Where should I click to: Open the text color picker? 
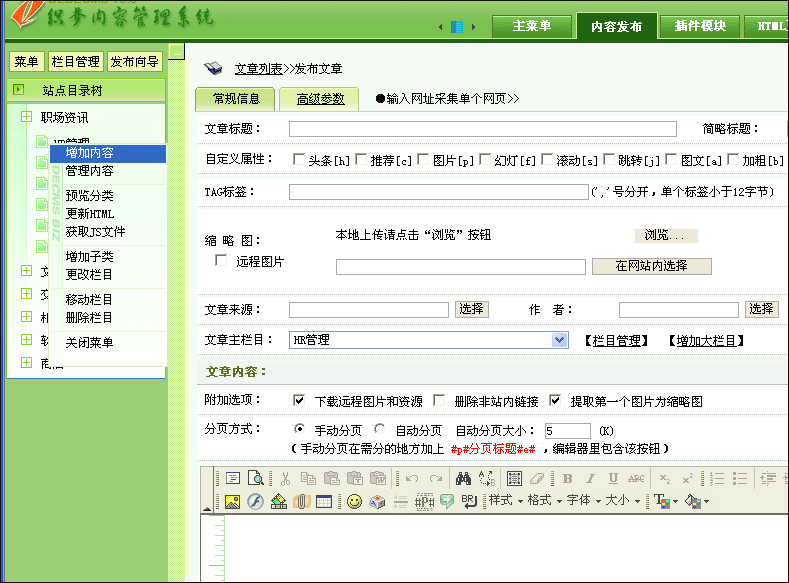click(663, 501)
